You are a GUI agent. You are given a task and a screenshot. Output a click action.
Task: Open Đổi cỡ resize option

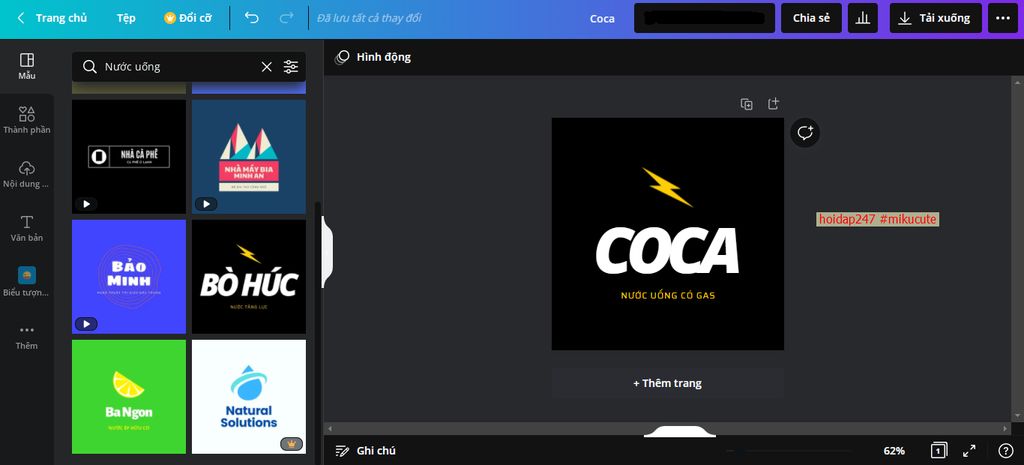pos(188,18)
